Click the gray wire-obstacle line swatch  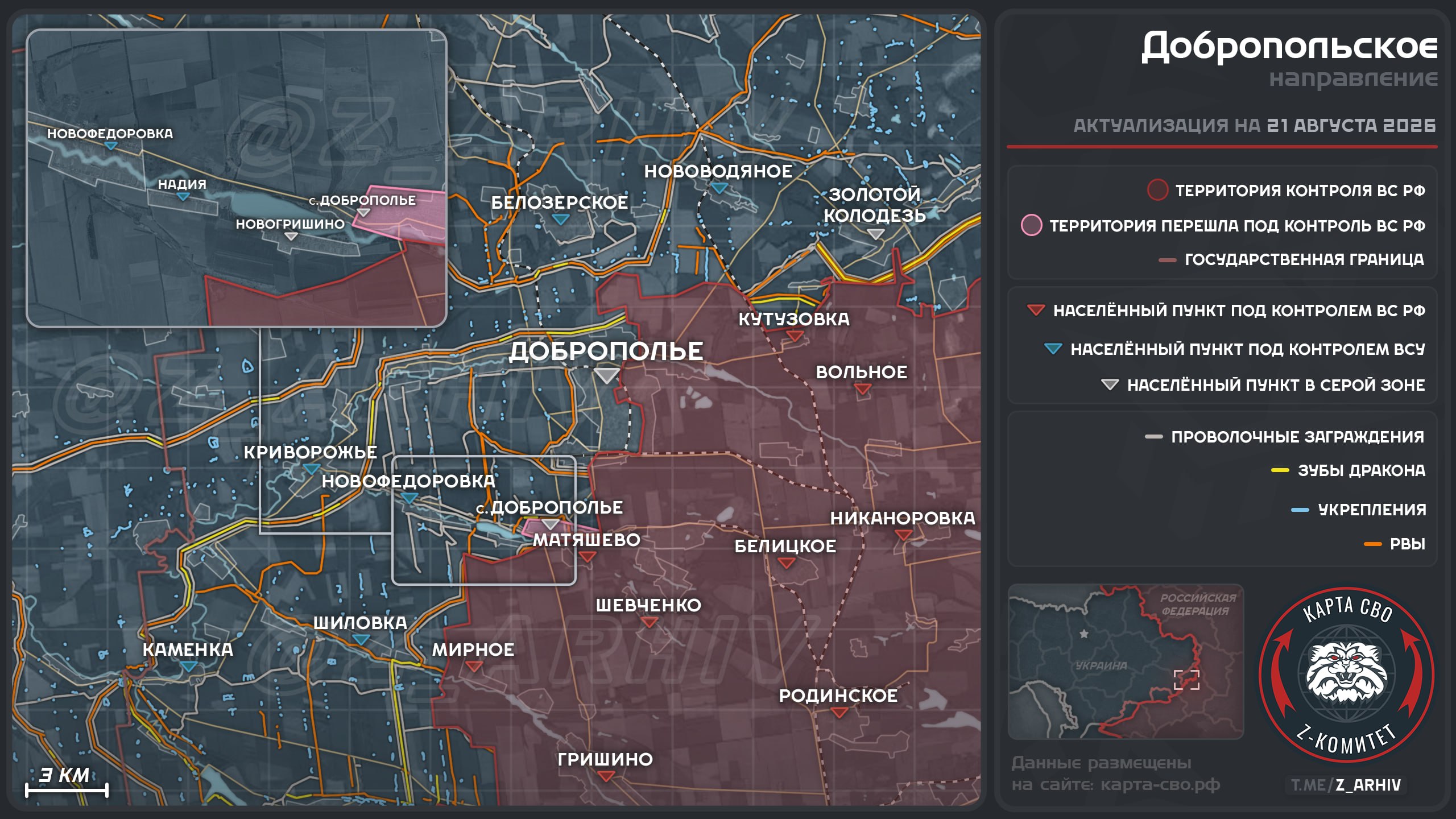[1153, 437]
